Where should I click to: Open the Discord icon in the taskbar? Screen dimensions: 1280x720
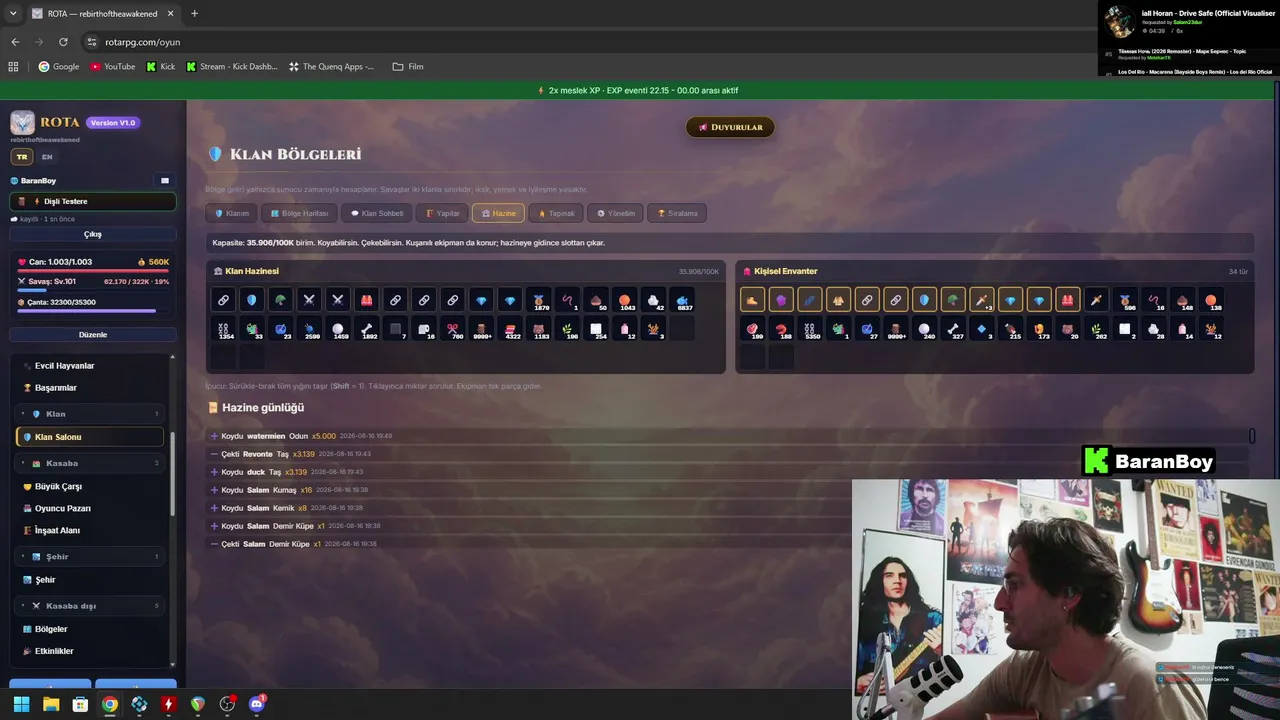pyautogui.click(x=256, y=704)
